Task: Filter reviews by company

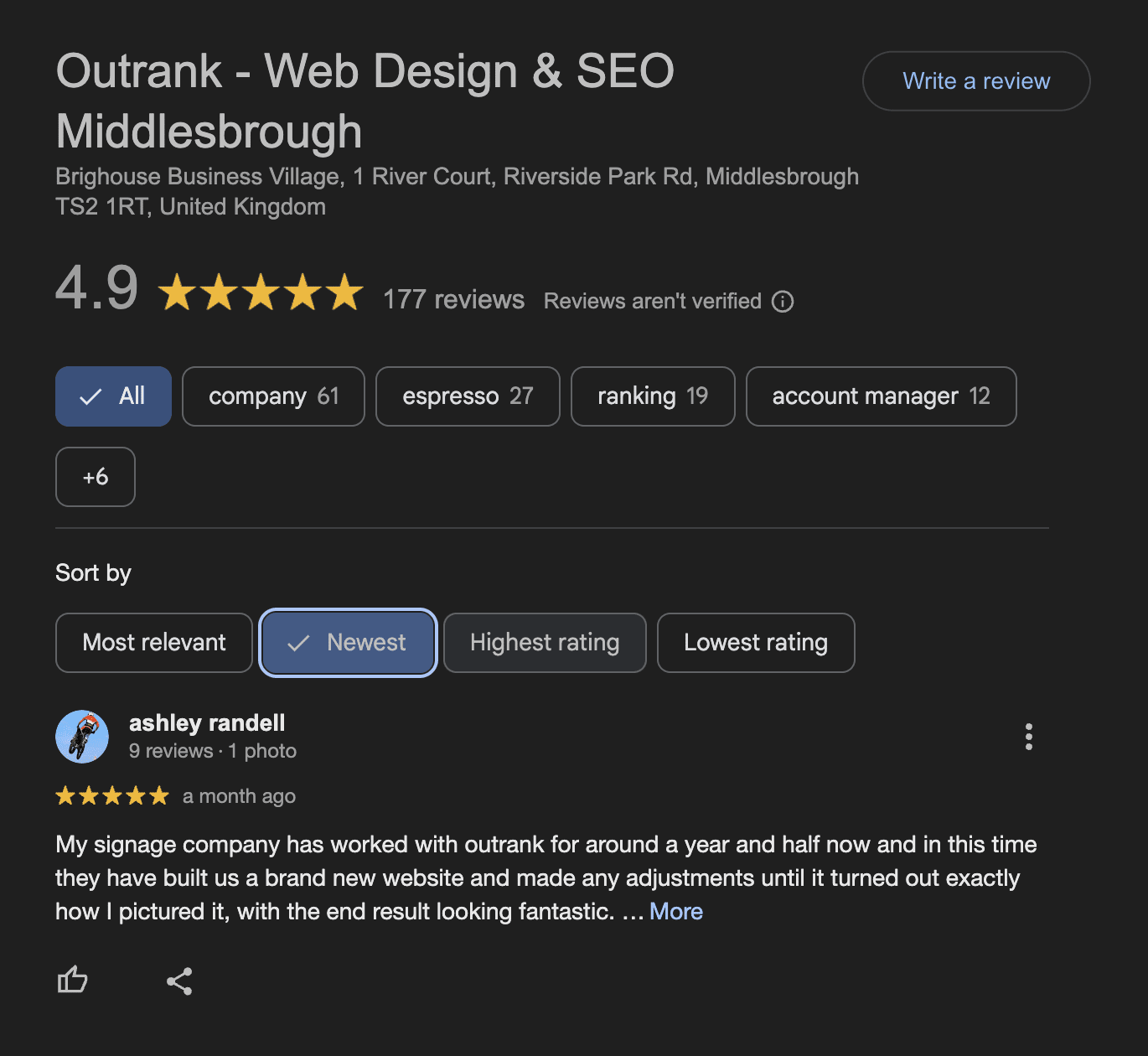Action: [x=273, y=396]
